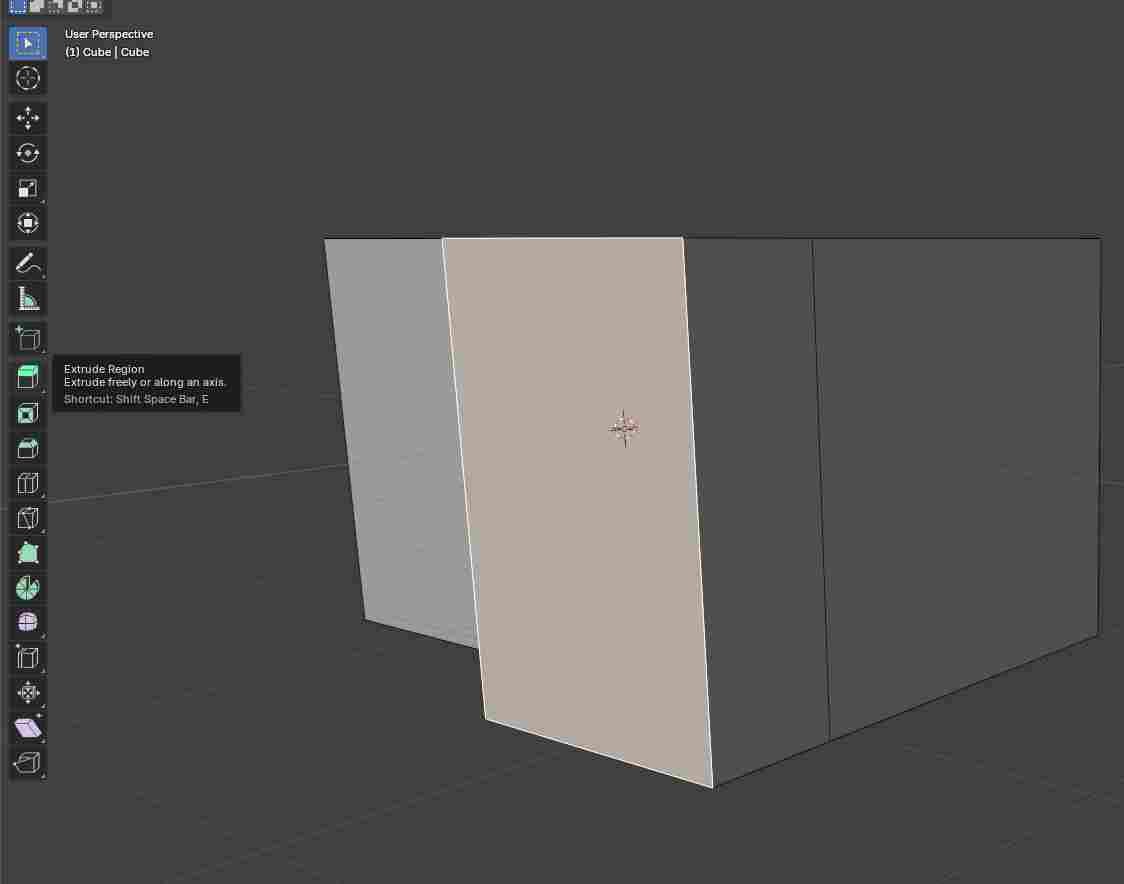Activate the Loop Cut tool
This screenshot has width=1124, height=884.
tap(28, 483)
